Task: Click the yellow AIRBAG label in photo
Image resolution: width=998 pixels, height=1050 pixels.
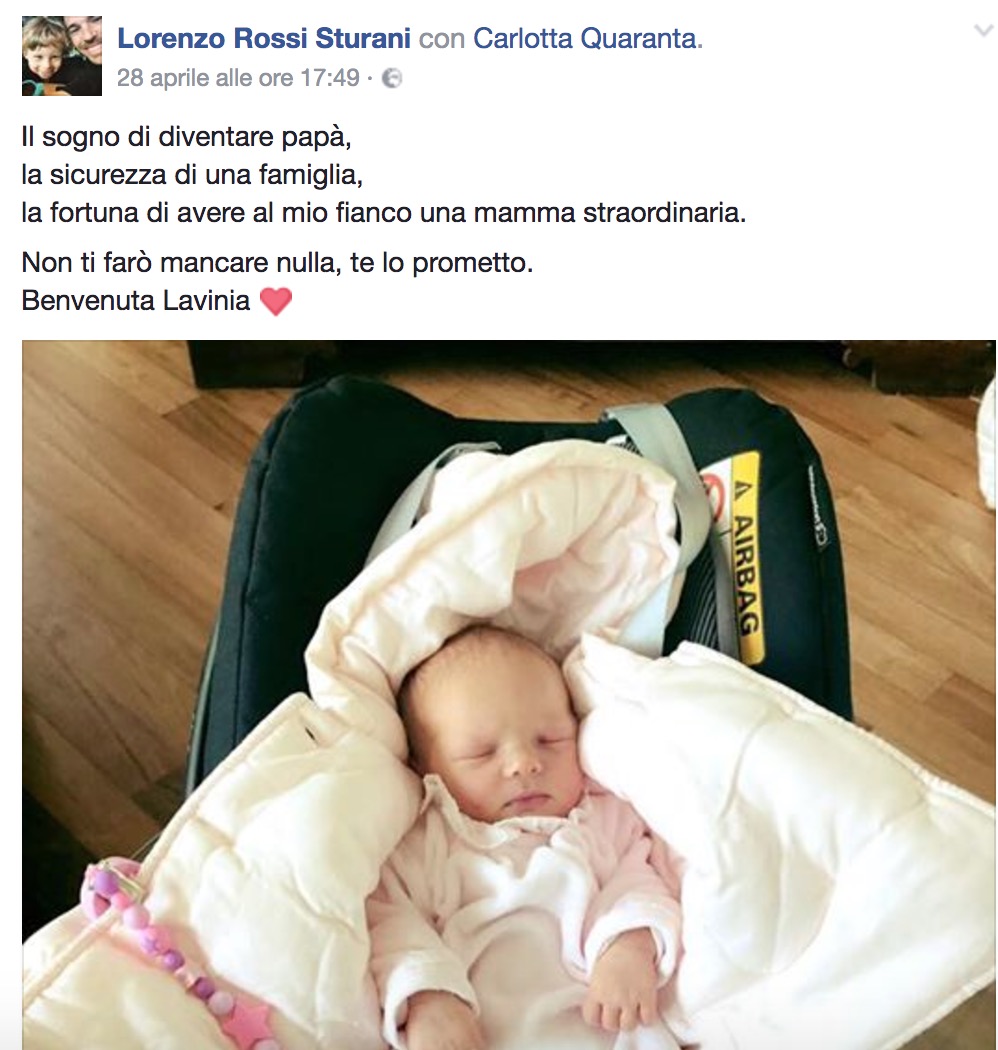Action: pos(745,556)
